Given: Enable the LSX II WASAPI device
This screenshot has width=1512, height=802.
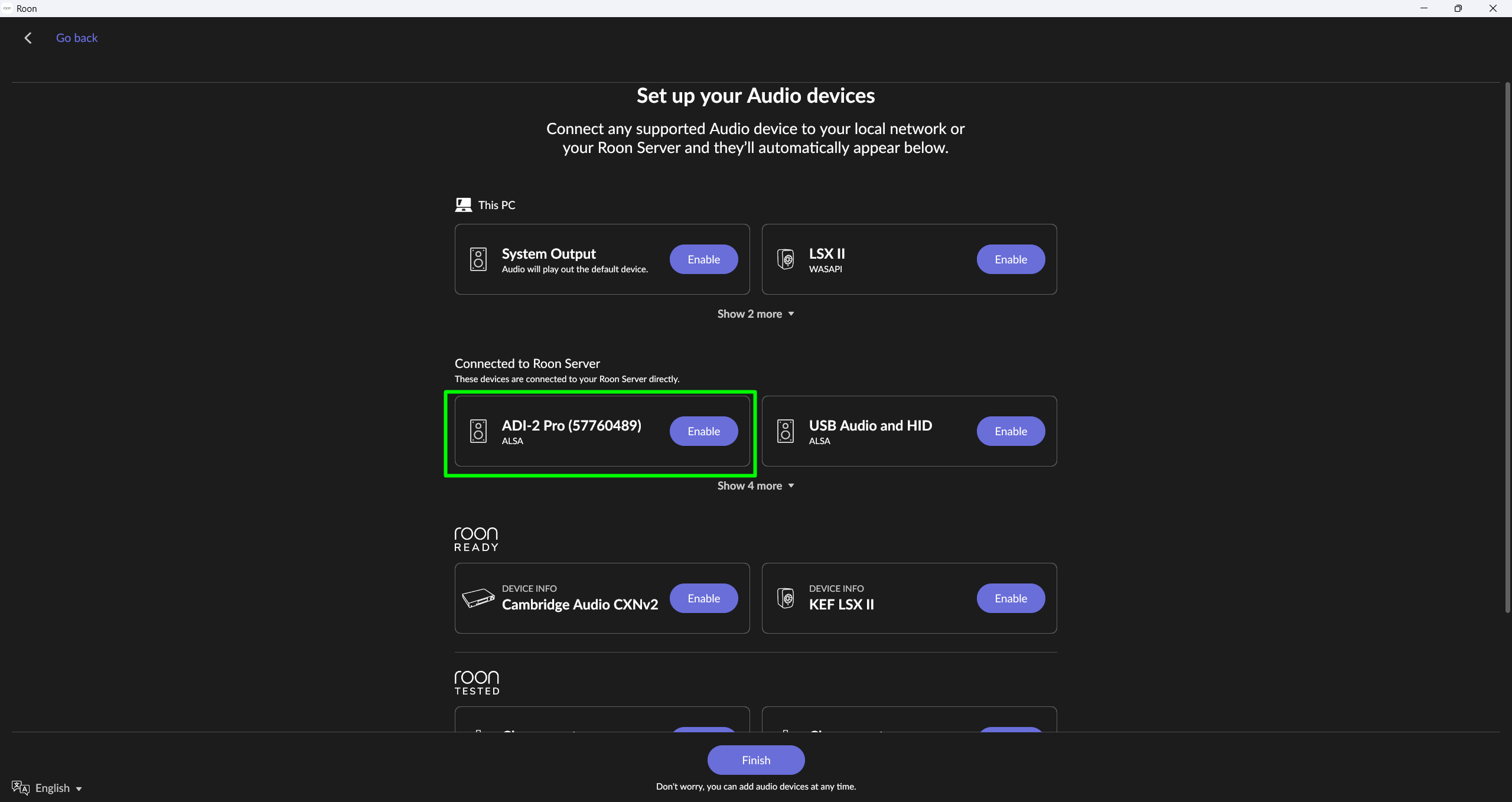Looking at the screenshot, I should pos(1011,259).
